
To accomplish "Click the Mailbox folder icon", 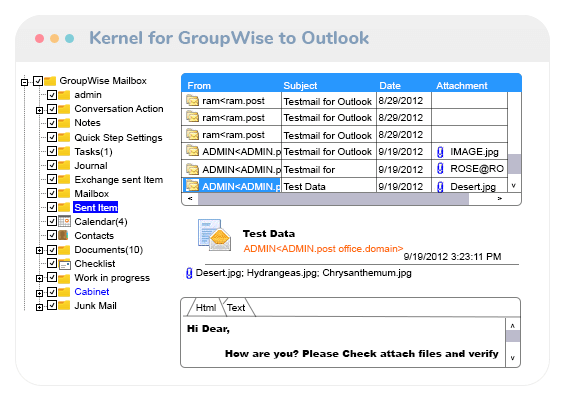I will [x=64, y=193].
